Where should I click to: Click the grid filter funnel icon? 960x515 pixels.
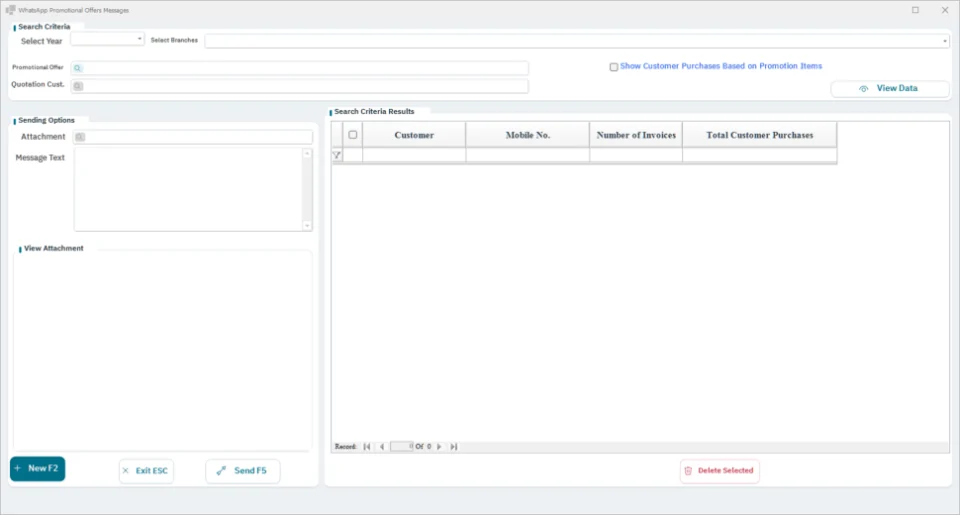pos(337,156)
